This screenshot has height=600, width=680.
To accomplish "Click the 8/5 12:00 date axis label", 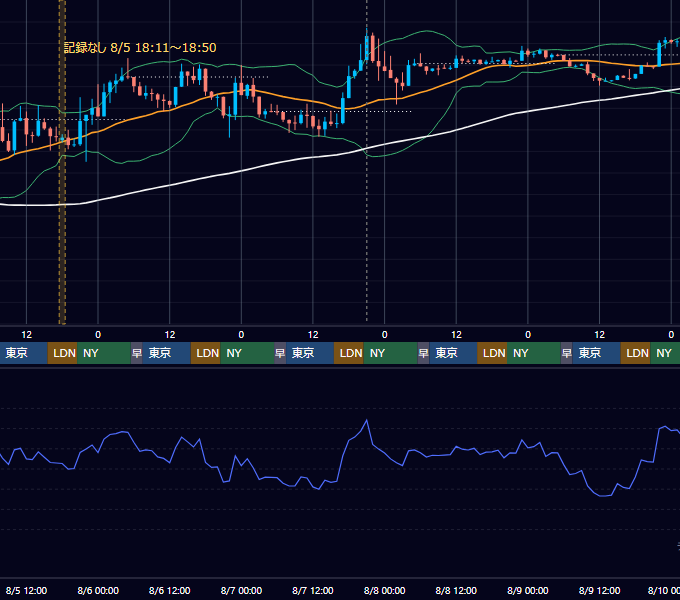I will [26, 590].
